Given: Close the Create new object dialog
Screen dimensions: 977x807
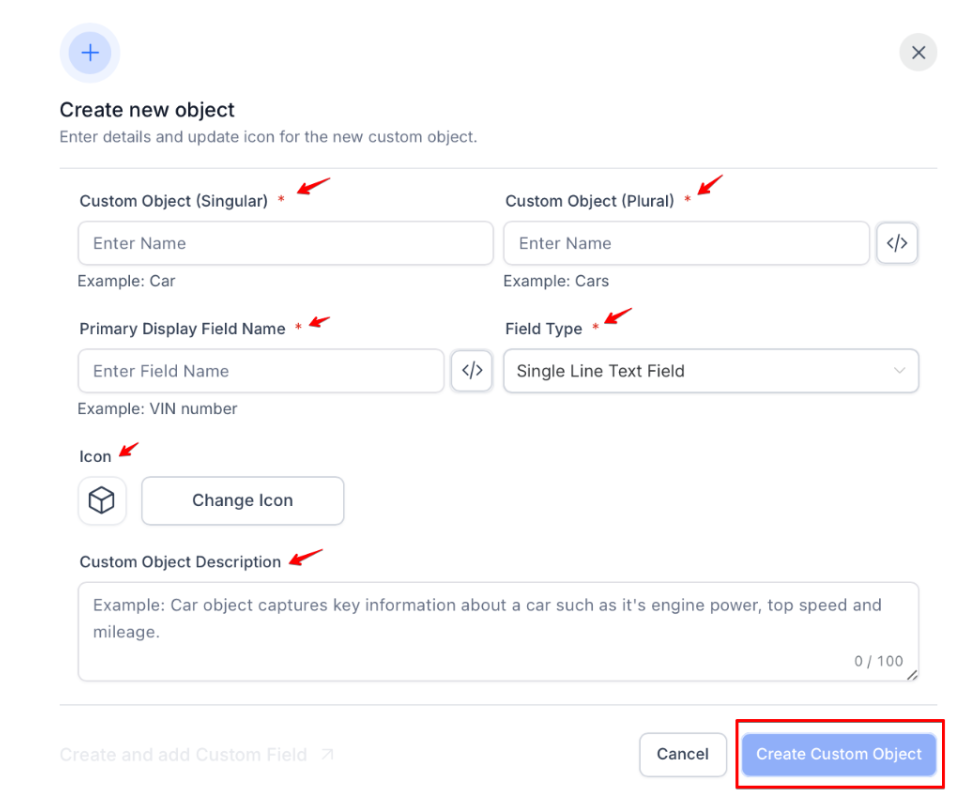Looking at the screenshot, I should (918, 53).
